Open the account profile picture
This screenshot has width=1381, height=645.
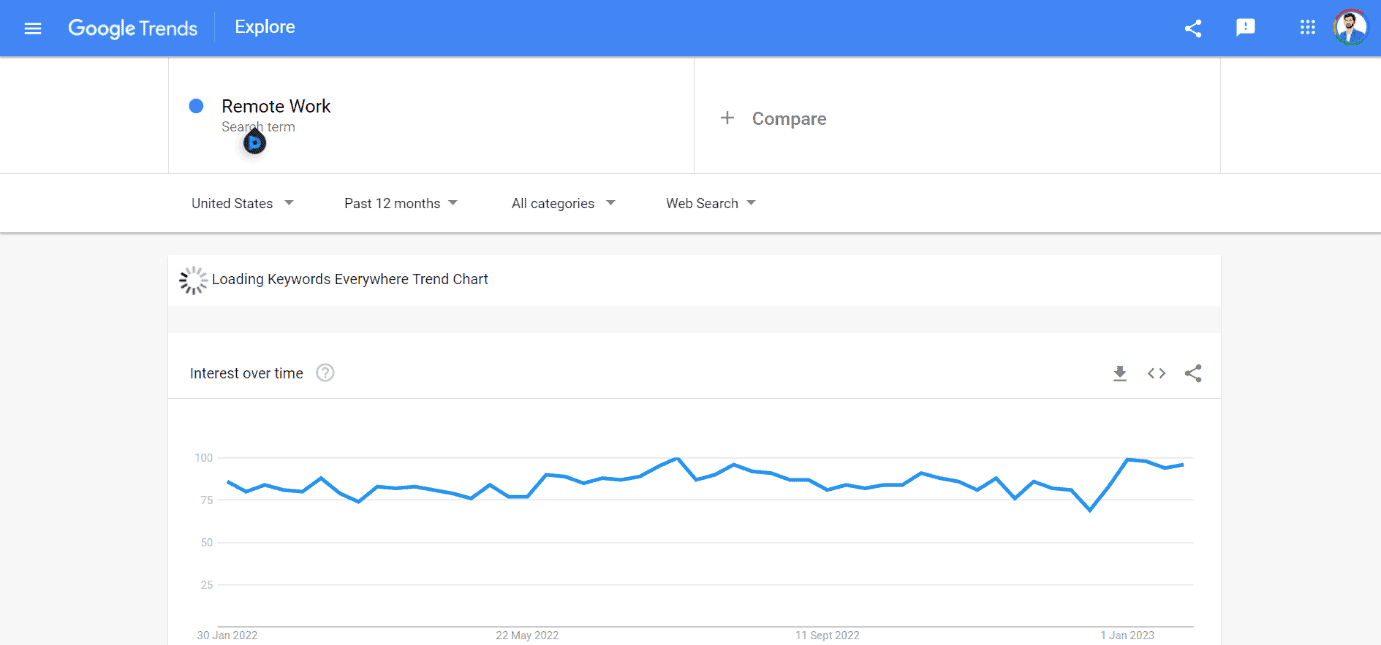1350,28
